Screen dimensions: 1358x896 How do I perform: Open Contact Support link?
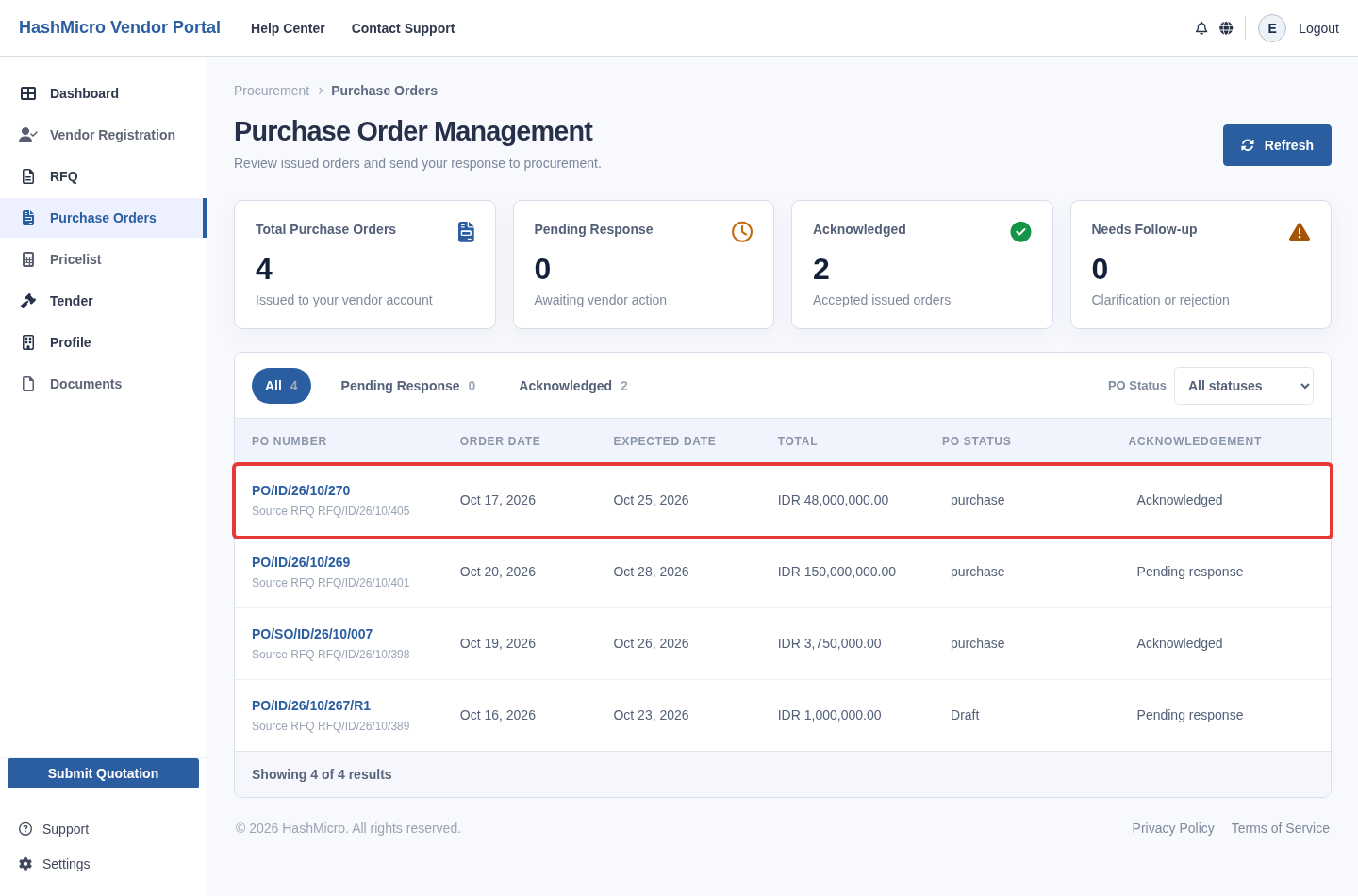tap(403, 28)
